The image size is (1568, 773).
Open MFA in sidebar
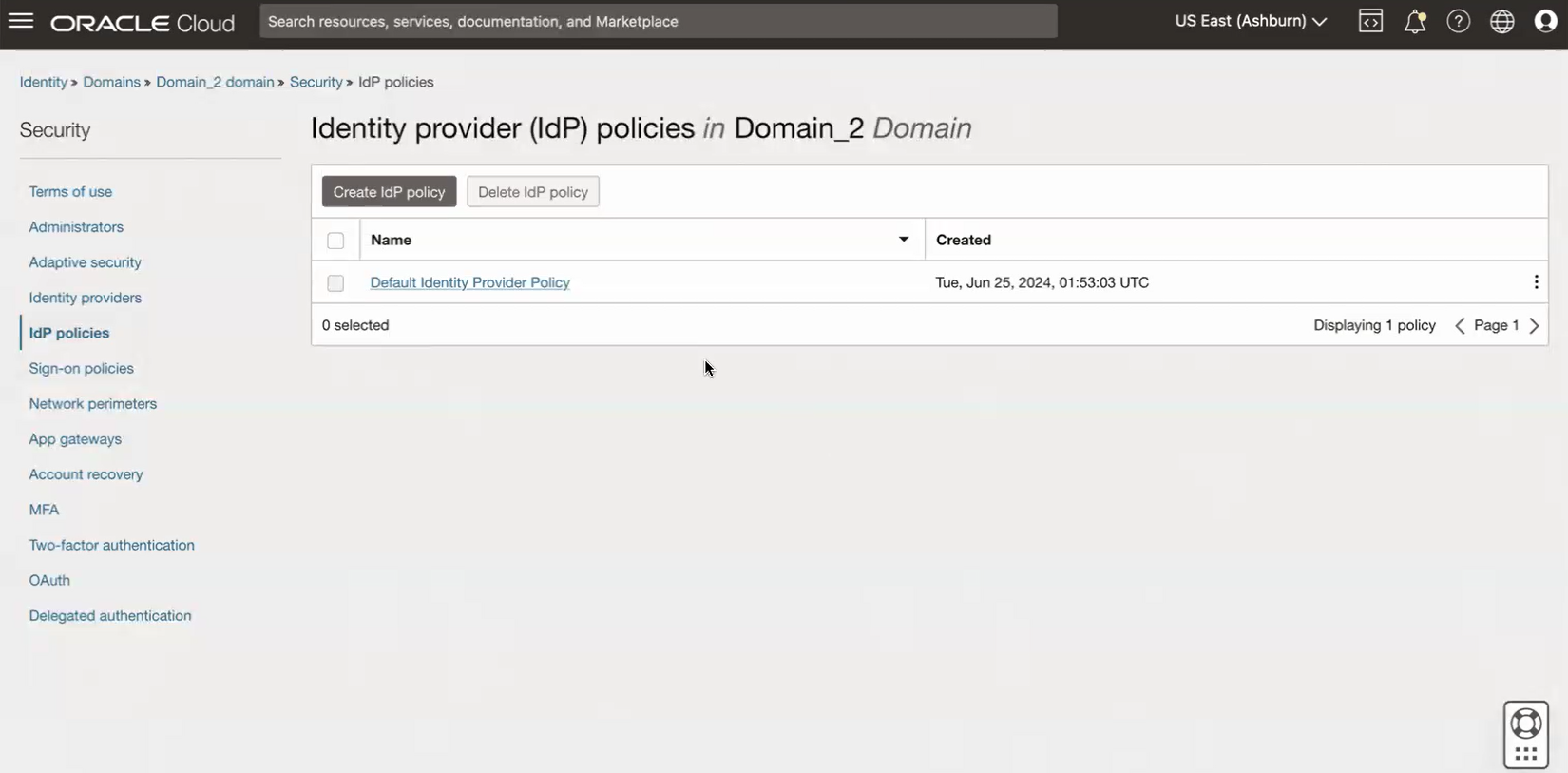[44, 510]
